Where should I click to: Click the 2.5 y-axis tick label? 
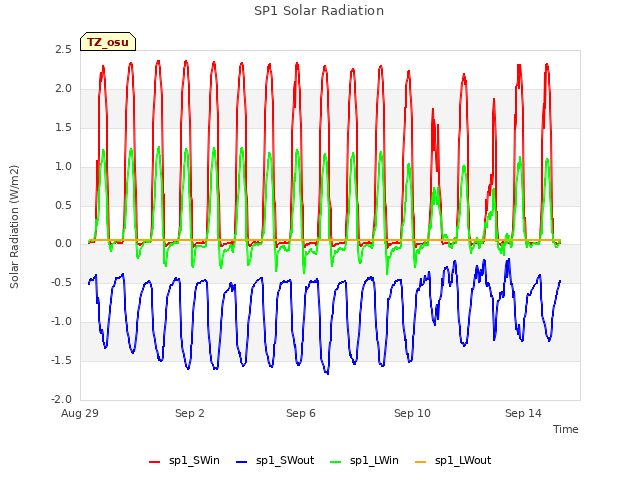click(63, 50)
